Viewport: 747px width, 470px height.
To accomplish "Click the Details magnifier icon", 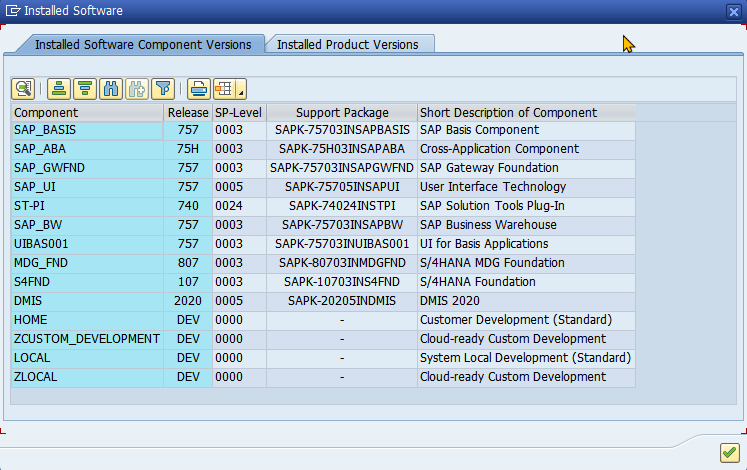I will [23, 89].
